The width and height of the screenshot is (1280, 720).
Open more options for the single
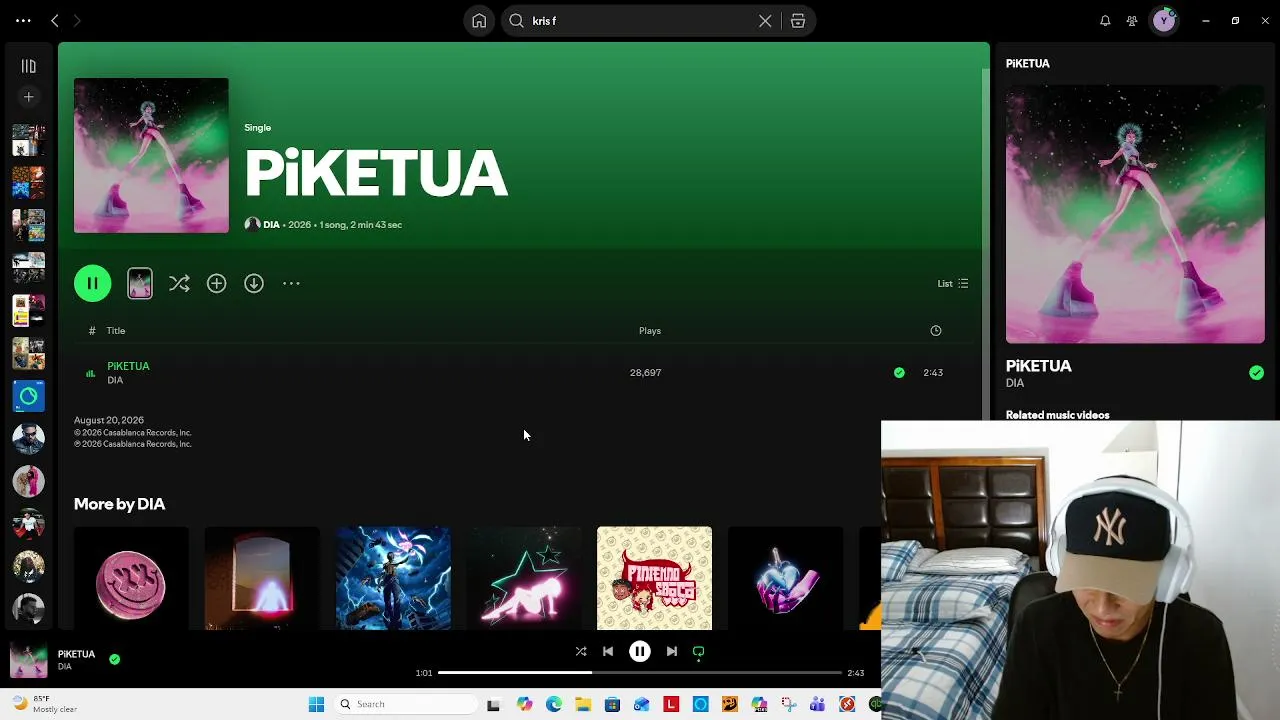click(291, 284)
